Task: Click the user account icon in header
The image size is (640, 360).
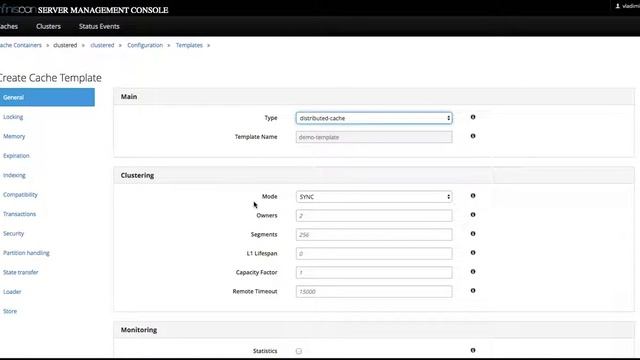Action: click(x=618, y=6)
